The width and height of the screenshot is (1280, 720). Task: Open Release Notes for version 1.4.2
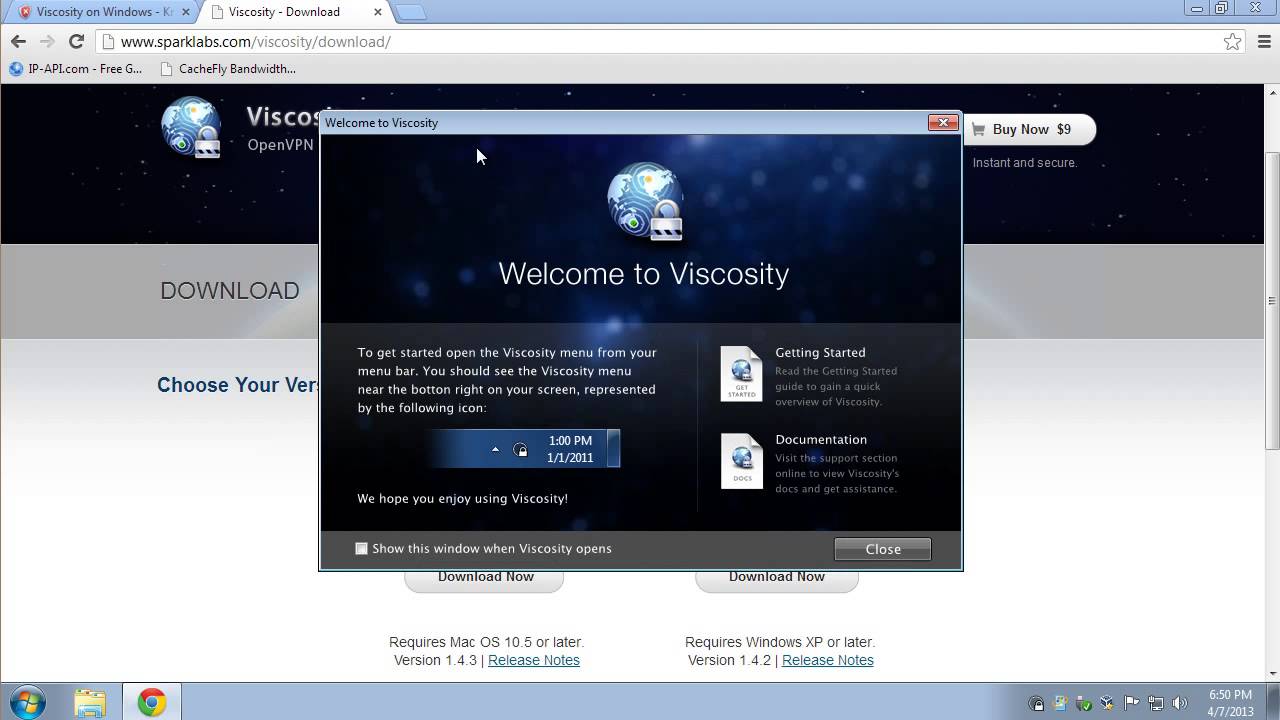[828, 660]
